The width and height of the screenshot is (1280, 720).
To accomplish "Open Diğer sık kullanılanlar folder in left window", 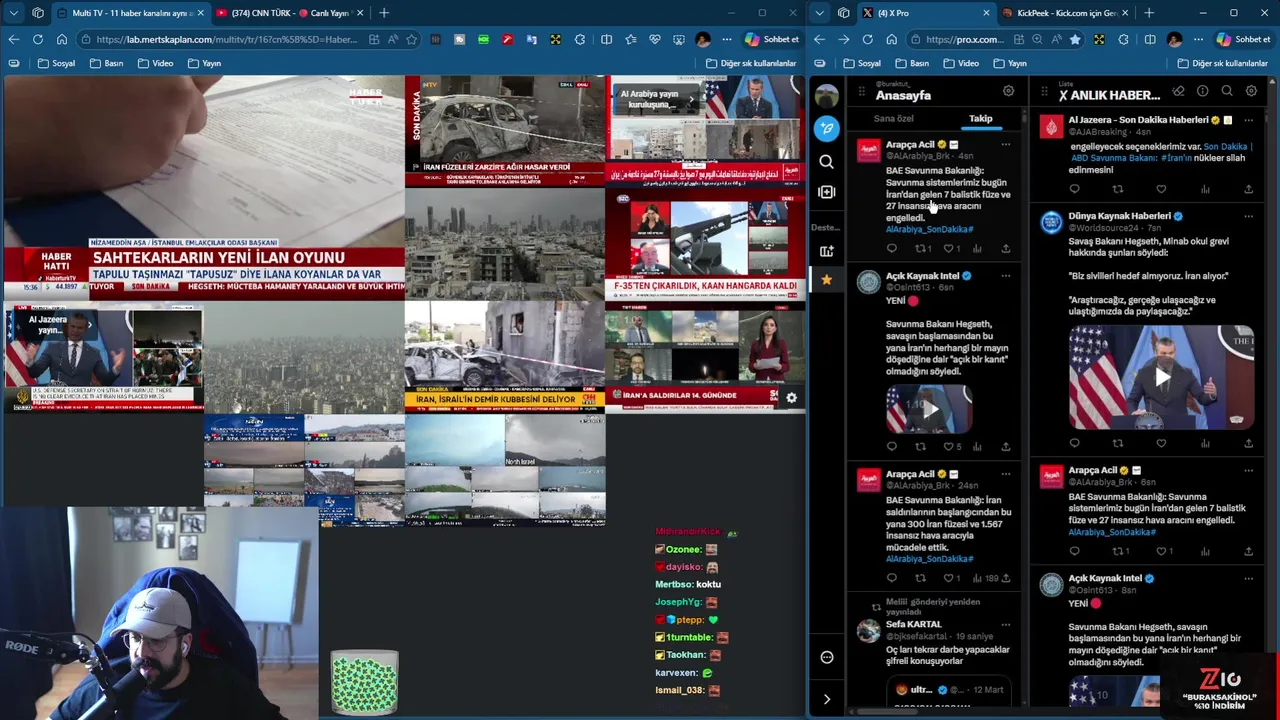I will click(x=751, y=63).
